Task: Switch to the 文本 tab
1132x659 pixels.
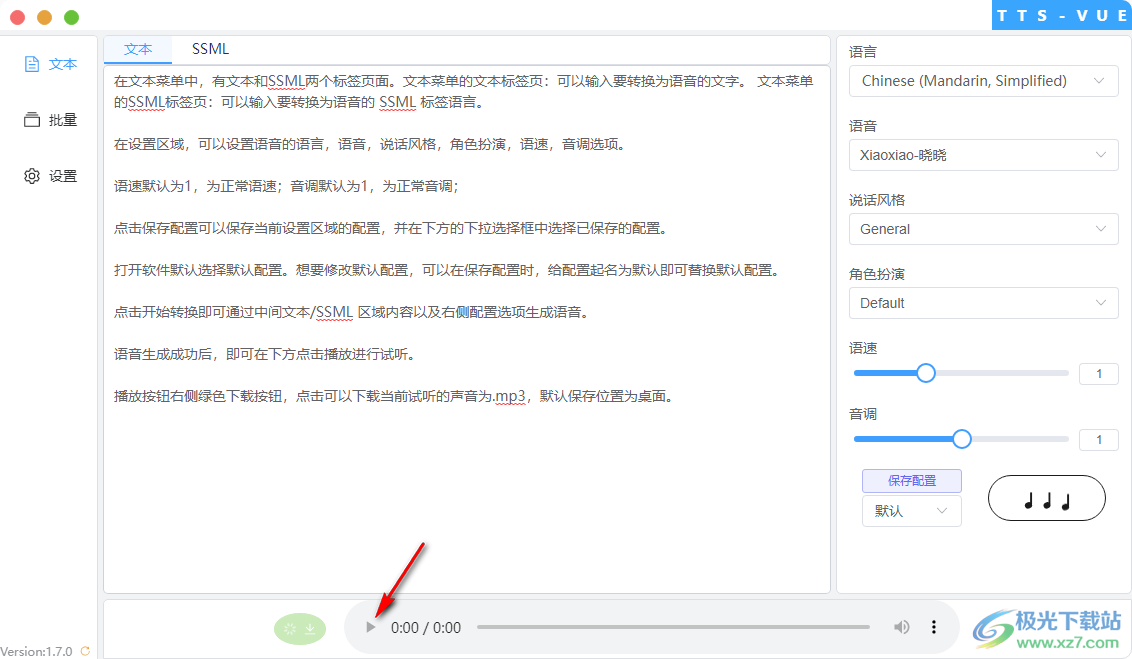Action: point(138,48)
